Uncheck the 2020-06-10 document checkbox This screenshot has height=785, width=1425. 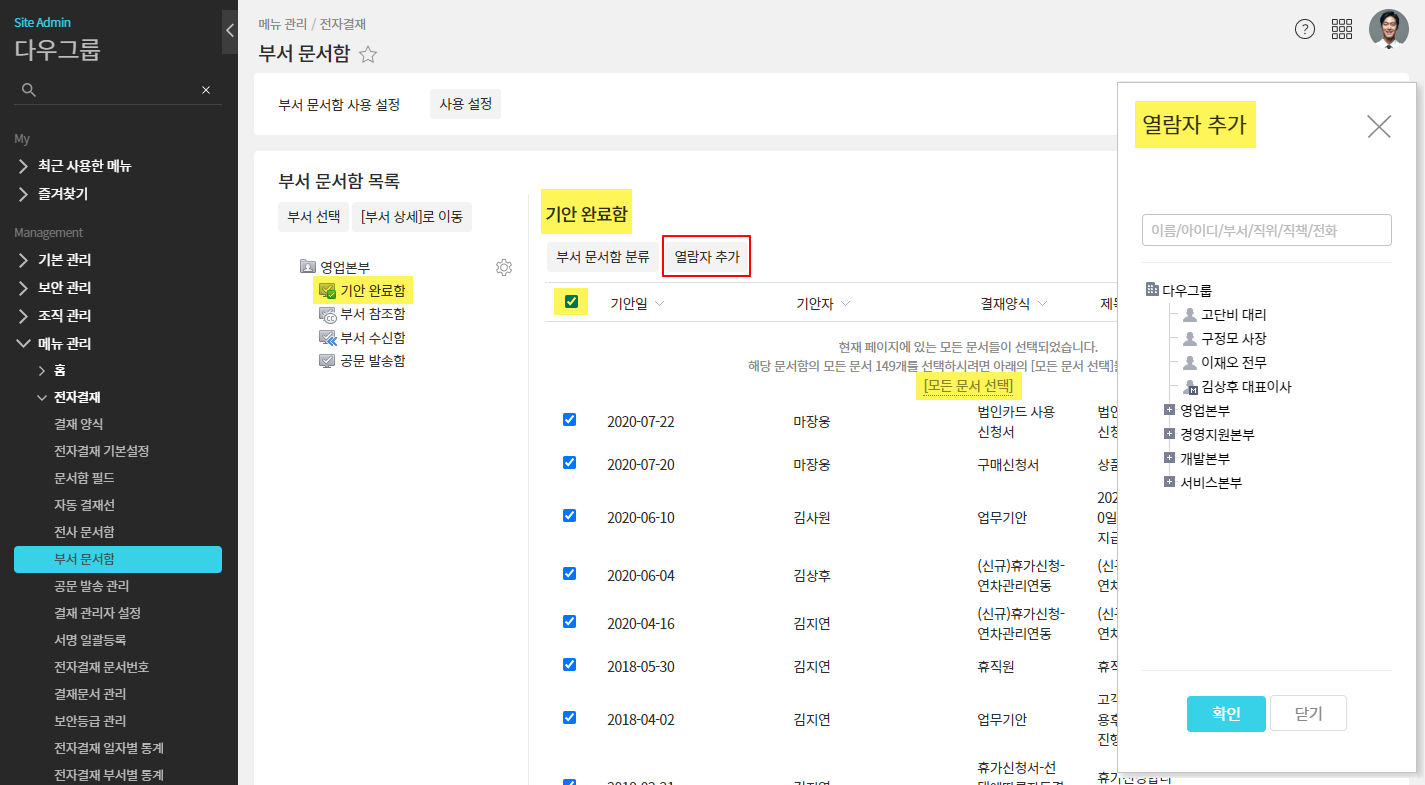tap(569, 516)
